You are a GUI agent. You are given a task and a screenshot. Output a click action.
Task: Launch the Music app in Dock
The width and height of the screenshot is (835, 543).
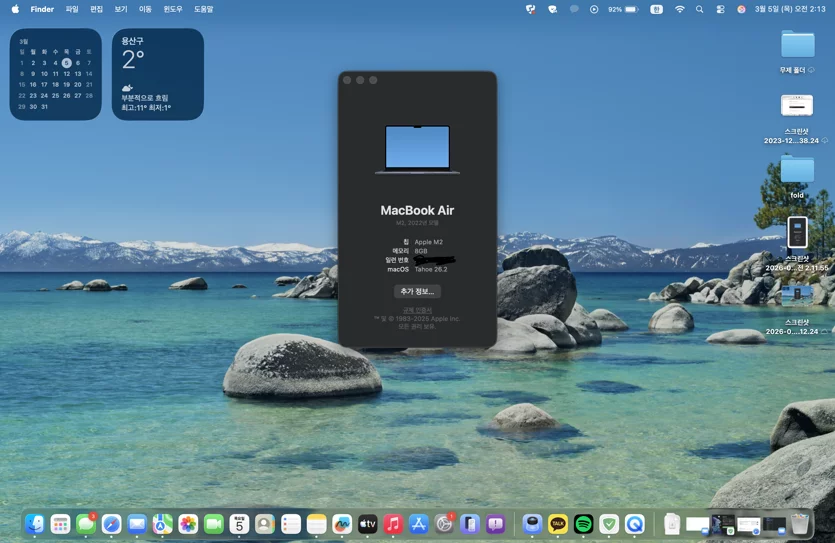393,525
